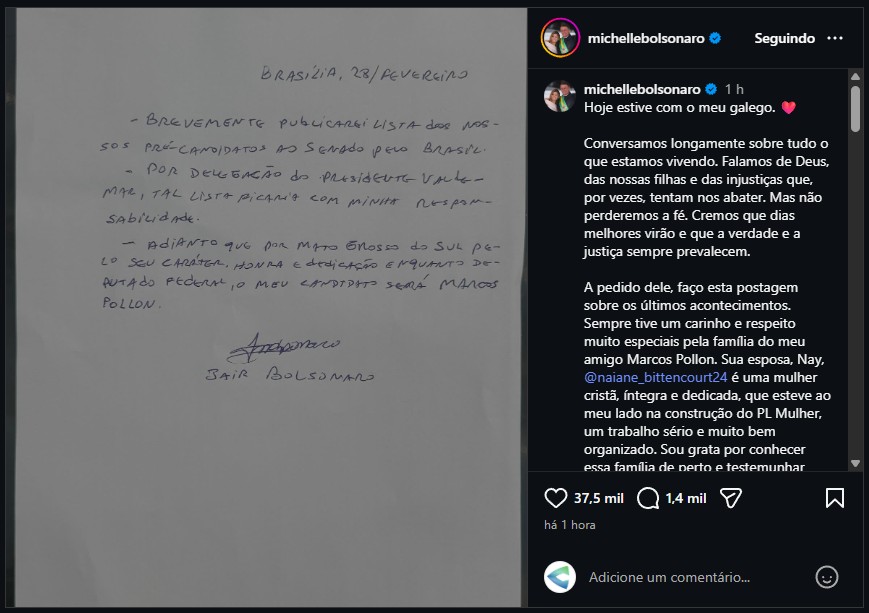Like the post with the heart icon
Viewport: 869px width, 613px height.
(x=555, y=498)
